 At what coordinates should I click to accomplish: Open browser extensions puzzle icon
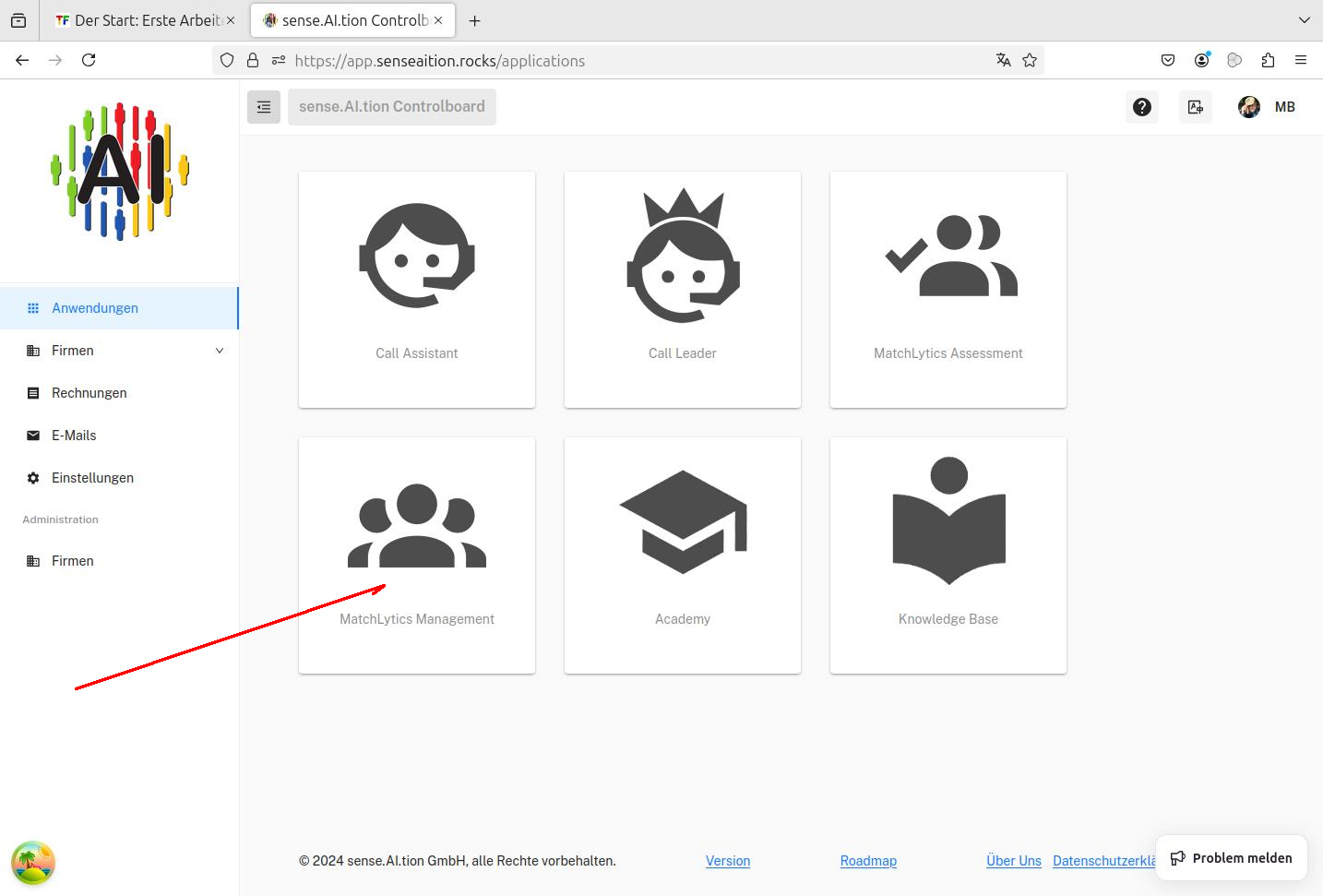(x=1268, y=60)
